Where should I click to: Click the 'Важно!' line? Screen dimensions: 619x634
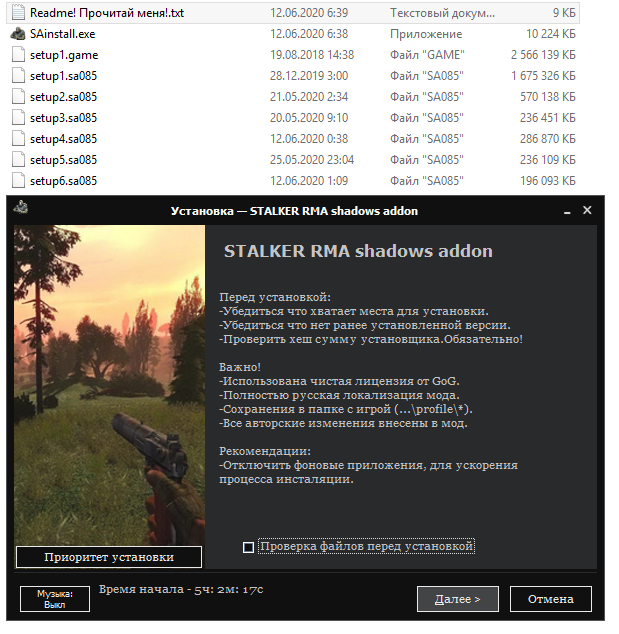pyautogui.click(x=240, y=368)
